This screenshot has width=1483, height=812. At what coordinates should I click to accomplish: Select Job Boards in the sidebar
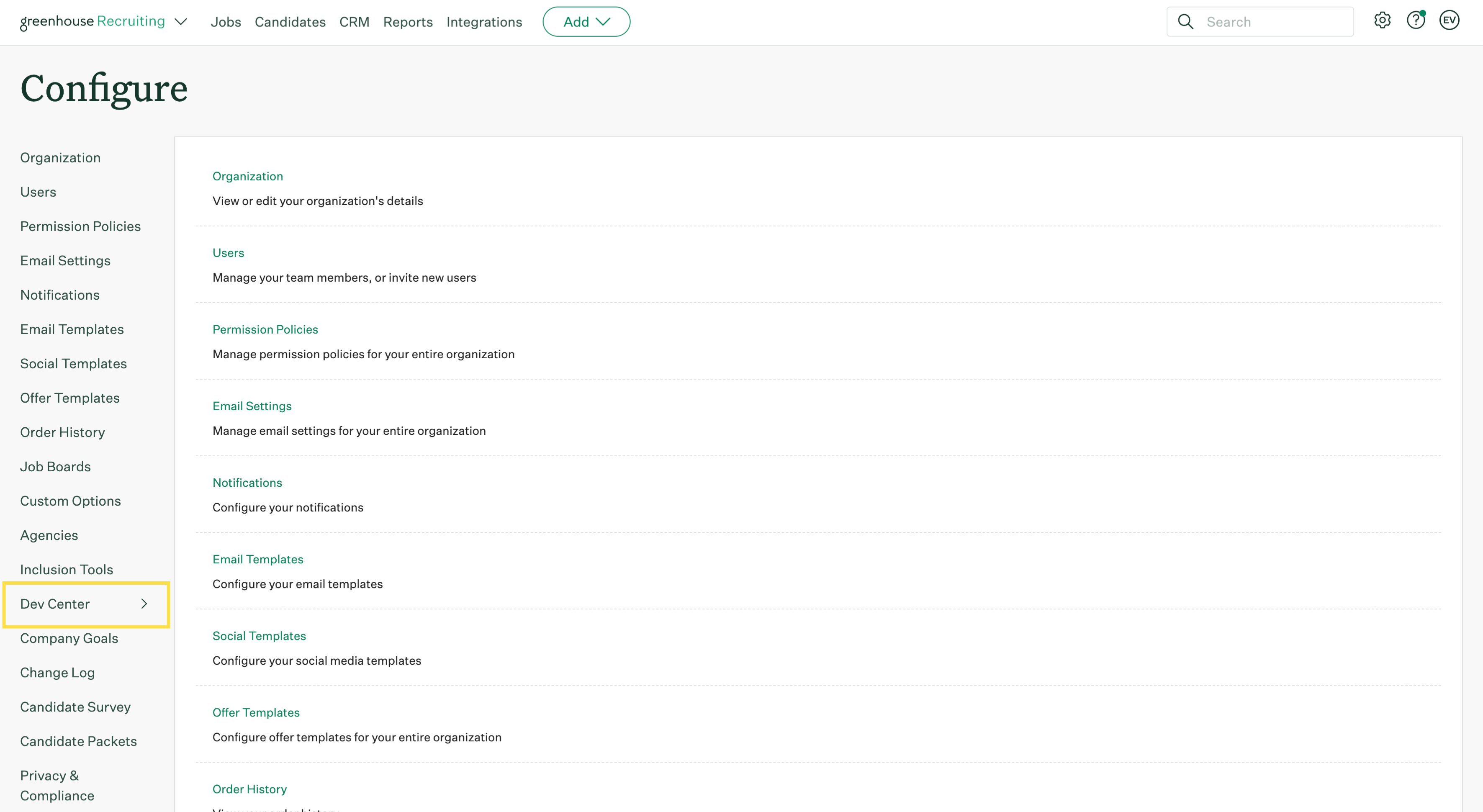pos(55,467)
